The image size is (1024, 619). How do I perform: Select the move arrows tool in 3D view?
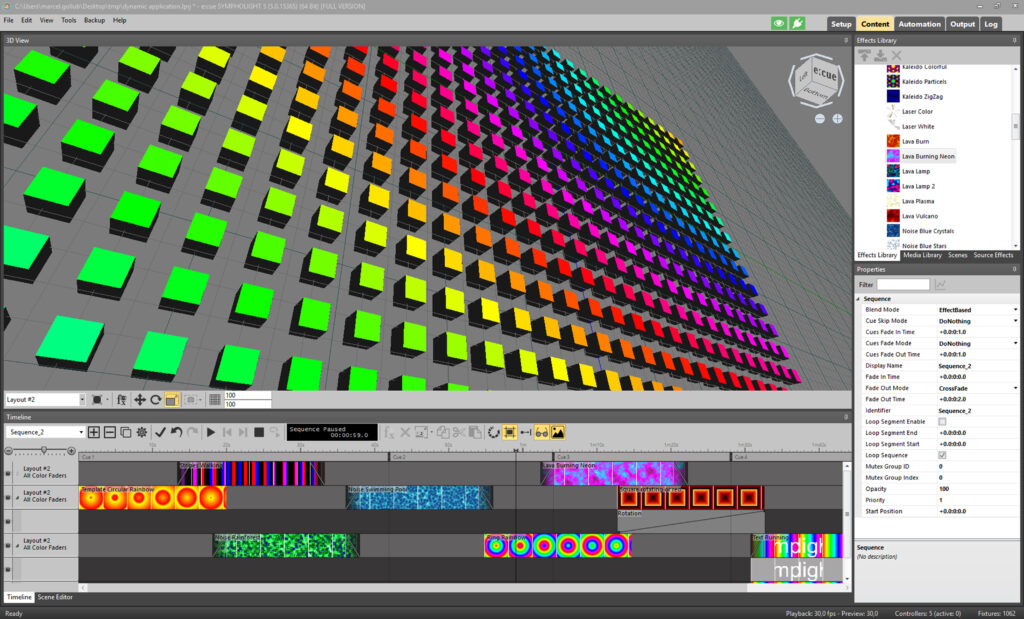click(x=140, y=399)
